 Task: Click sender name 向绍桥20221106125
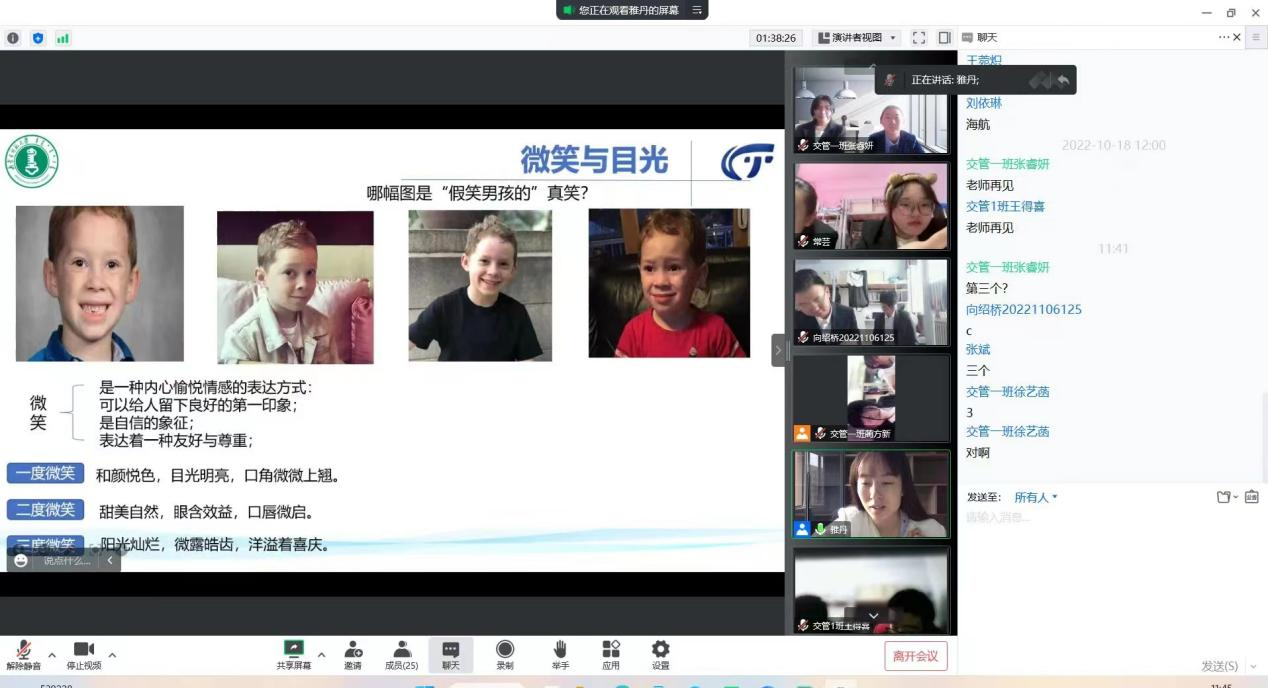click(x=1024, y=309)
